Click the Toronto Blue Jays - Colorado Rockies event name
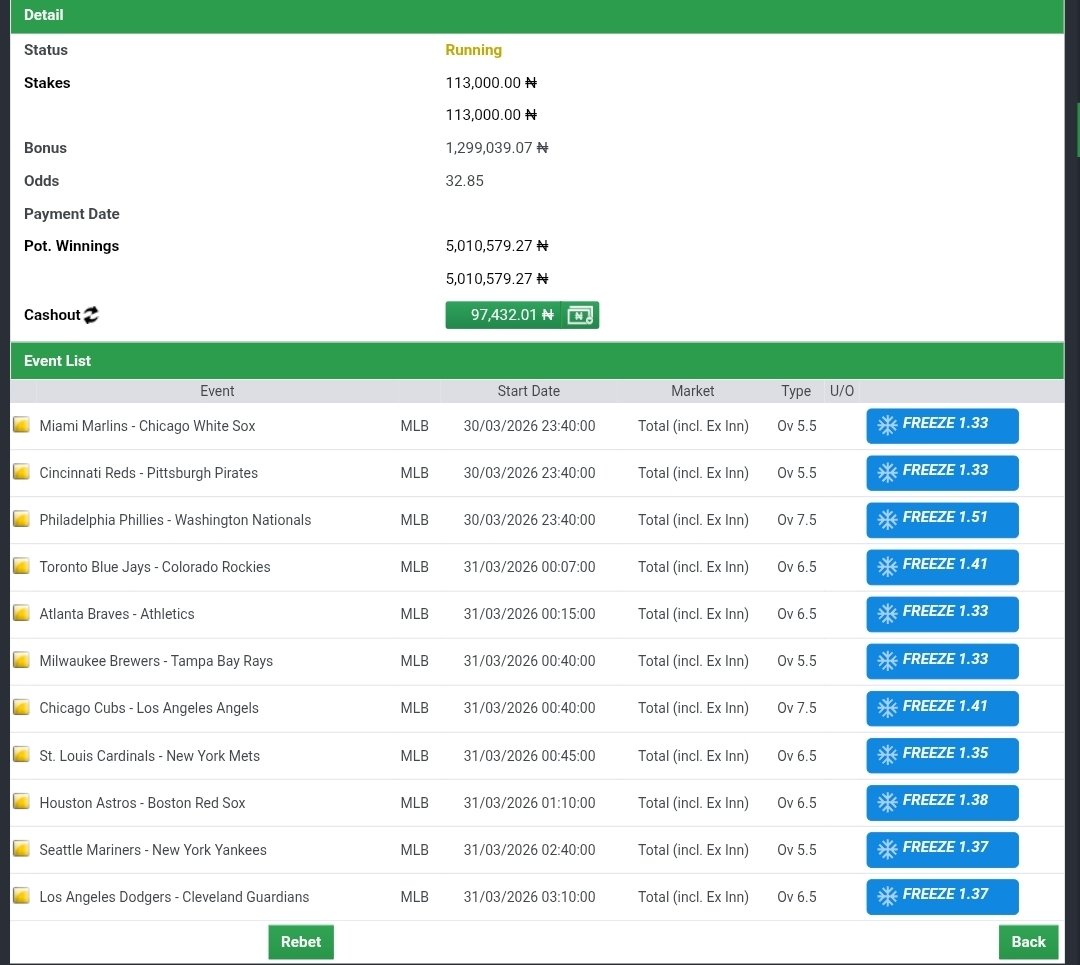 [155, 567]
